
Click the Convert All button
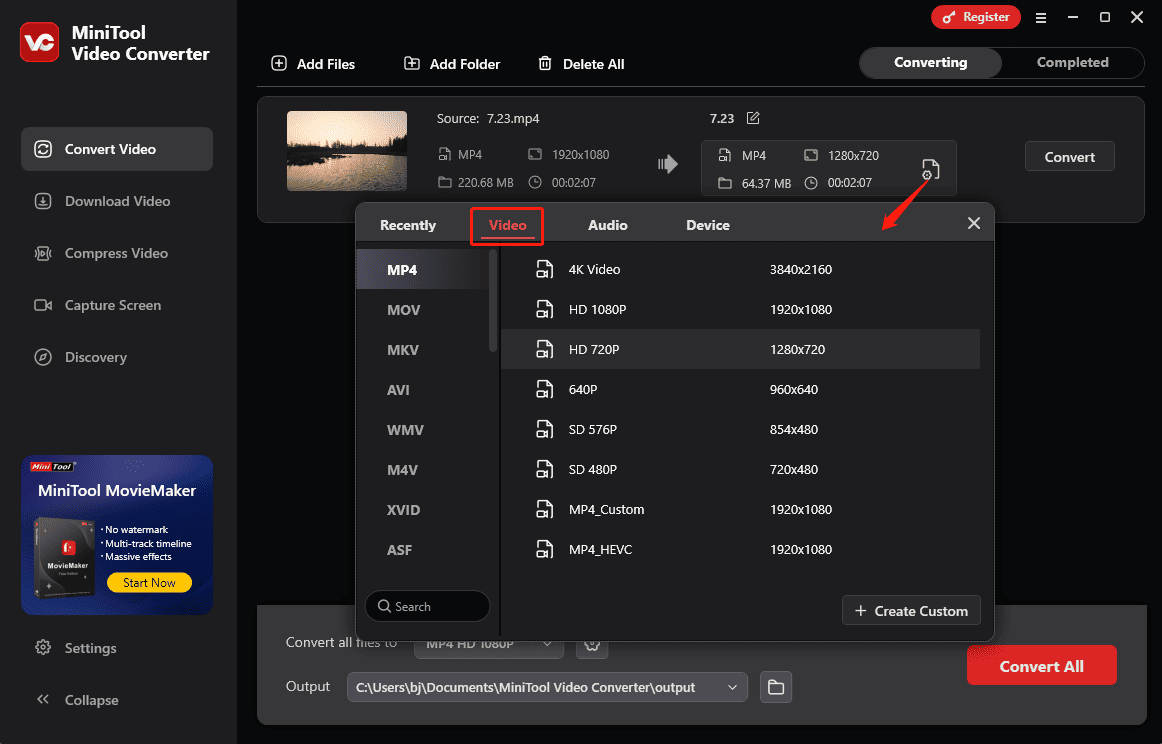coord(1041,665)
